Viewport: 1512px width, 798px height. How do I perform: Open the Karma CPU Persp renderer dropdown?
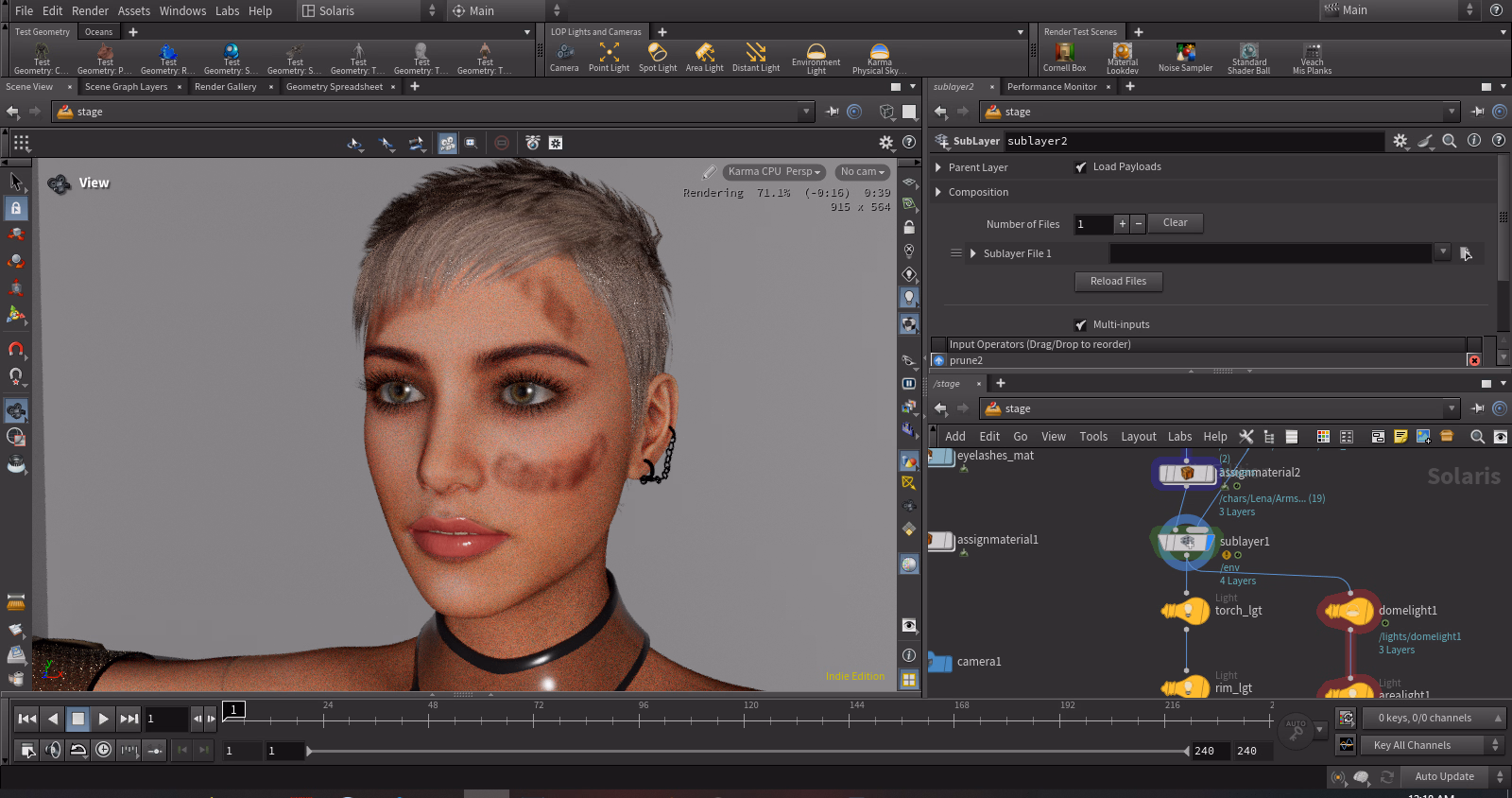pyautogui.click(x=774, y=172)
